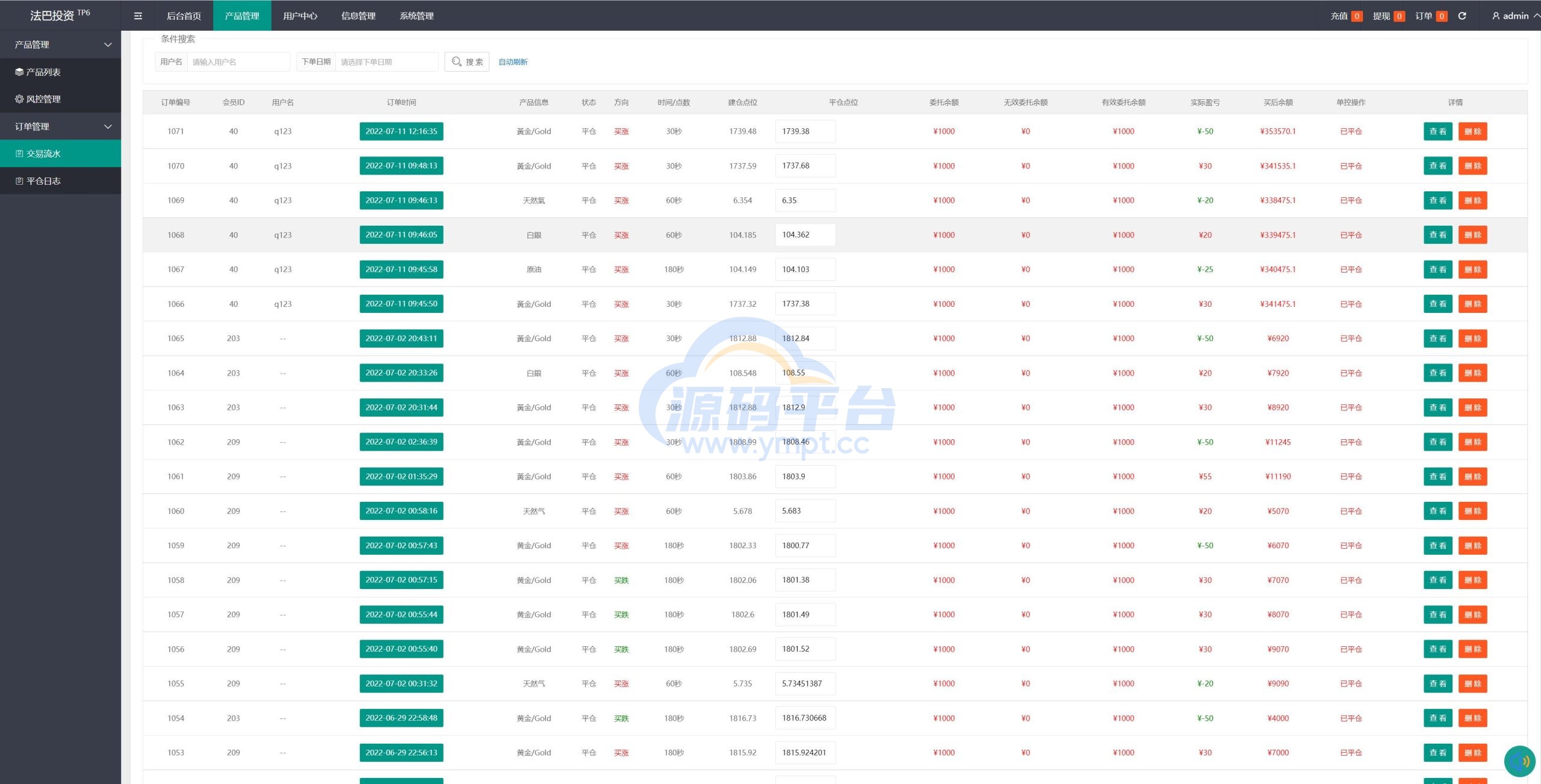This screenshot has height=784, width=1541.
Task: Click order time 2022-06-29 22:58:48
Action: [402, 718]
